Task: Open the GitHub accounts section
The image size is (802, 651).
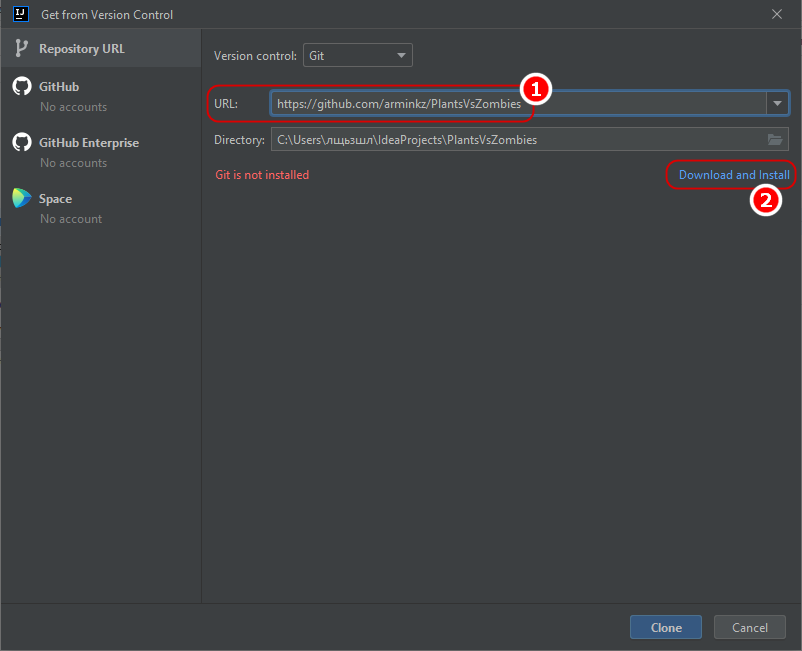Action: pos(101,96)
